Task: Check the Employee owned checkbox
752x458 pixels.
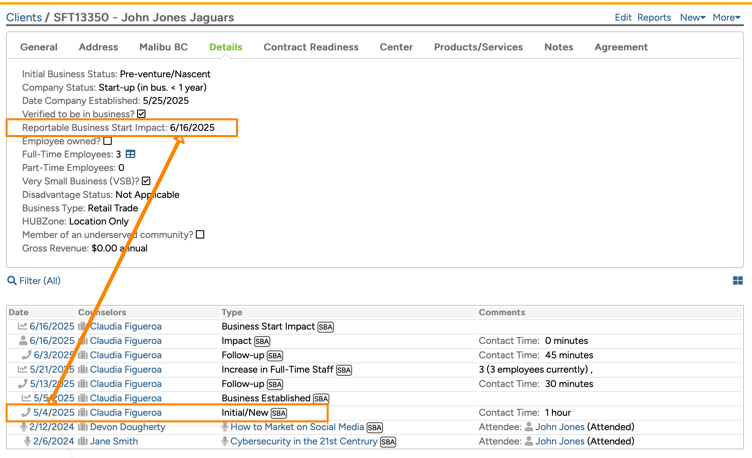Action: pyautogui.click(x=108, y=141)
